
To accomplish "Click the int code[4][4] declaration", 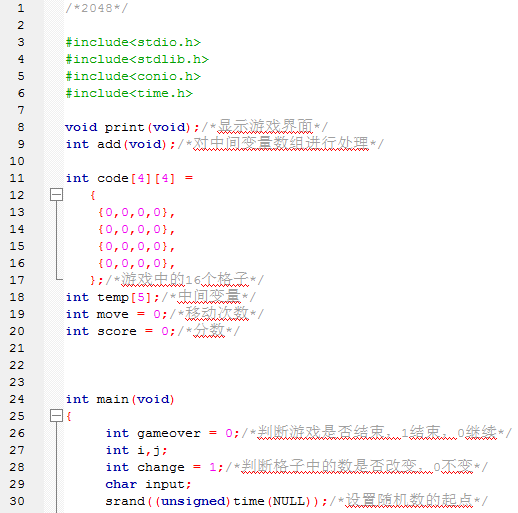I will [129, 178].
